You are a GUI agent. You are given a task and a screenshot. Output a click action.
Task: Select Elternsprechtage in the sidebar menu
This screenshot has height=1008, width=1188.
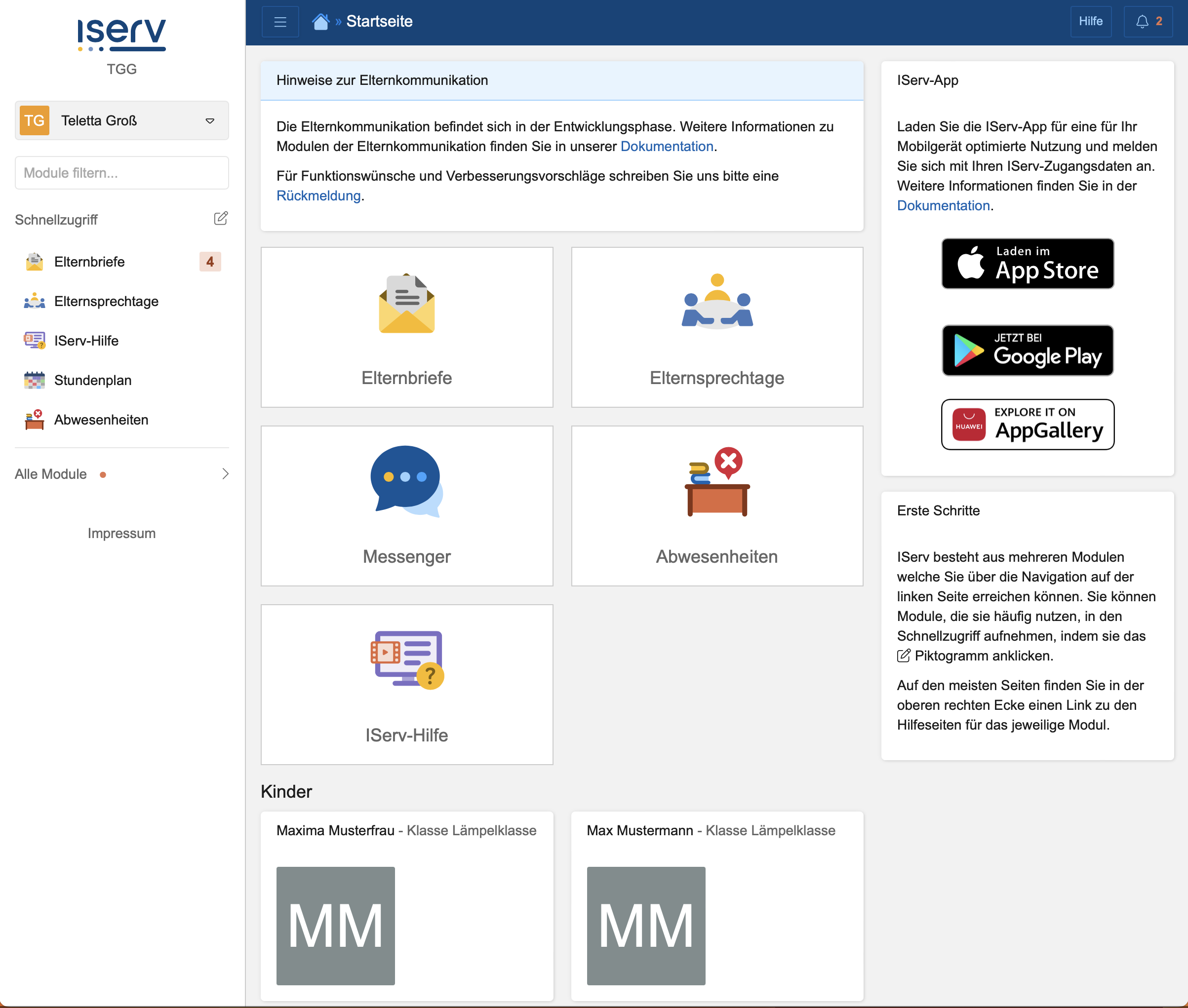(106, 301)
